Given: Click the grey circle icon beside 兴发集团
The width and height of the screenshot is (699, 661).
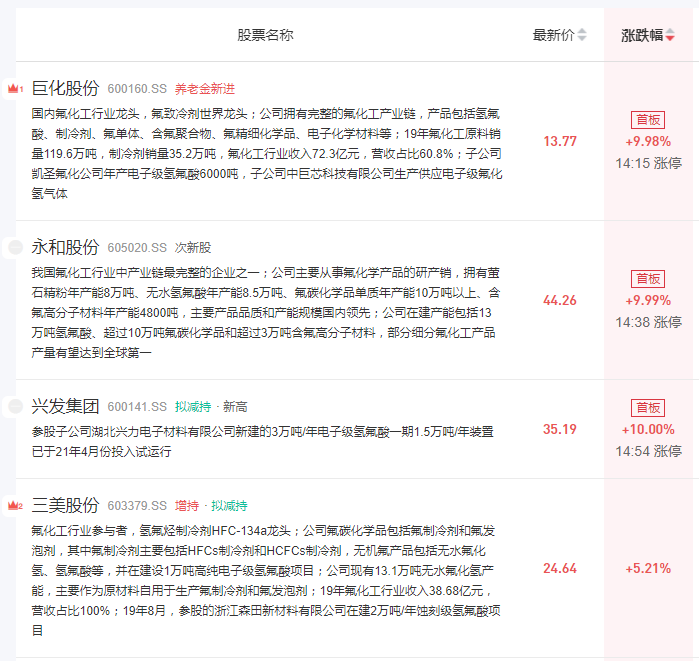Looking at the screenshot, I should point(16,406).
